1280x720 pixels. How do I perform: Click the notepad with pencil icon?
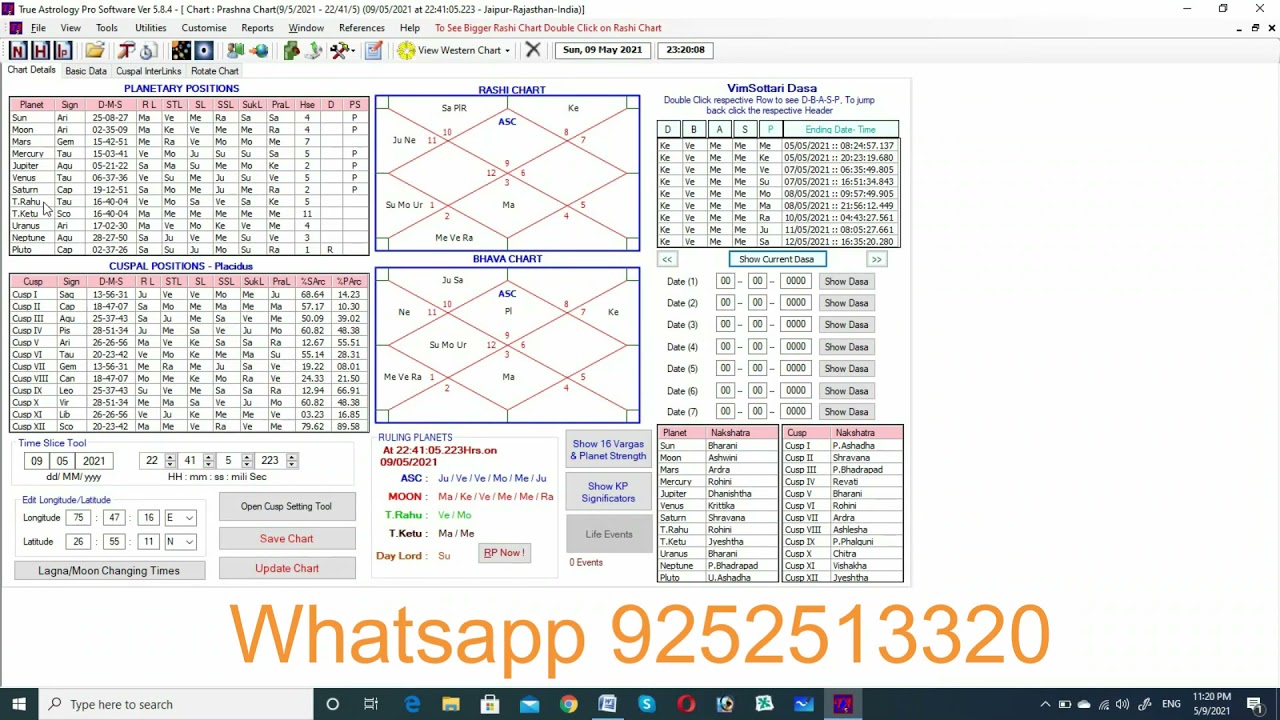coord(374,50)
